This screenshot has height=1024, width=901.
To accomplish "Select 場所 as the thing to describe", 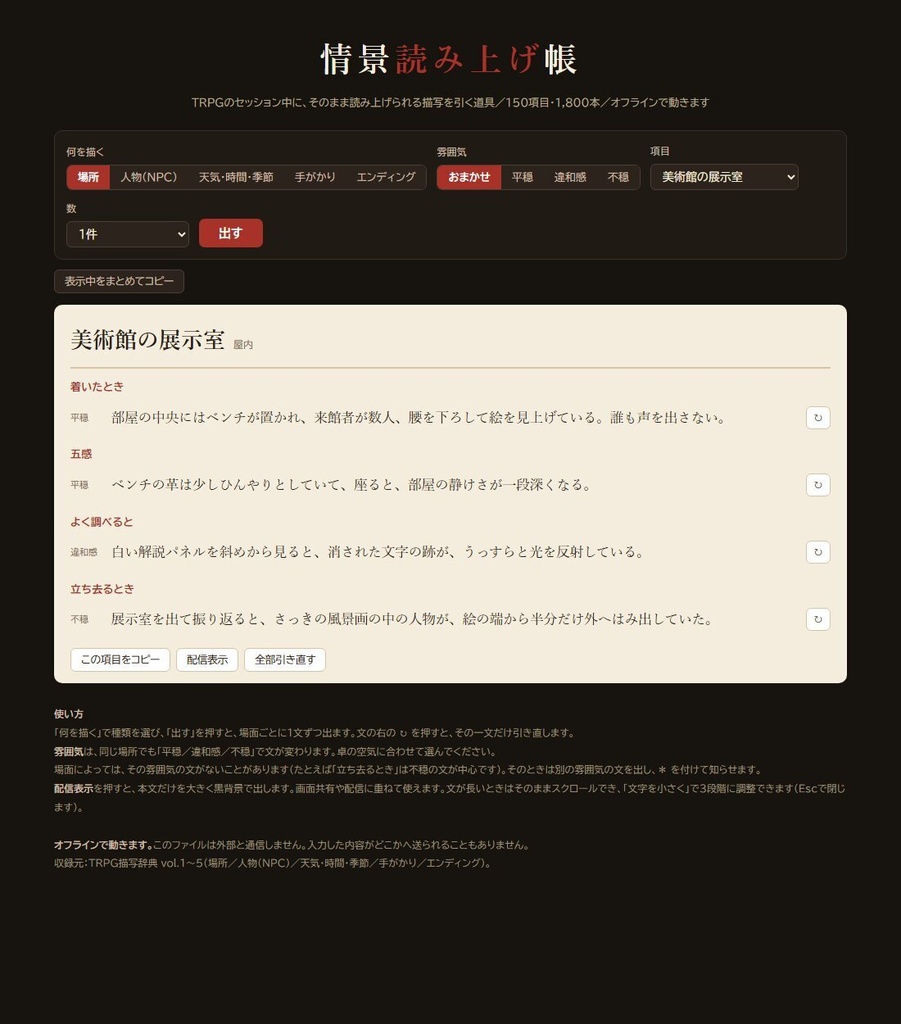I will [x=88, y=177].
